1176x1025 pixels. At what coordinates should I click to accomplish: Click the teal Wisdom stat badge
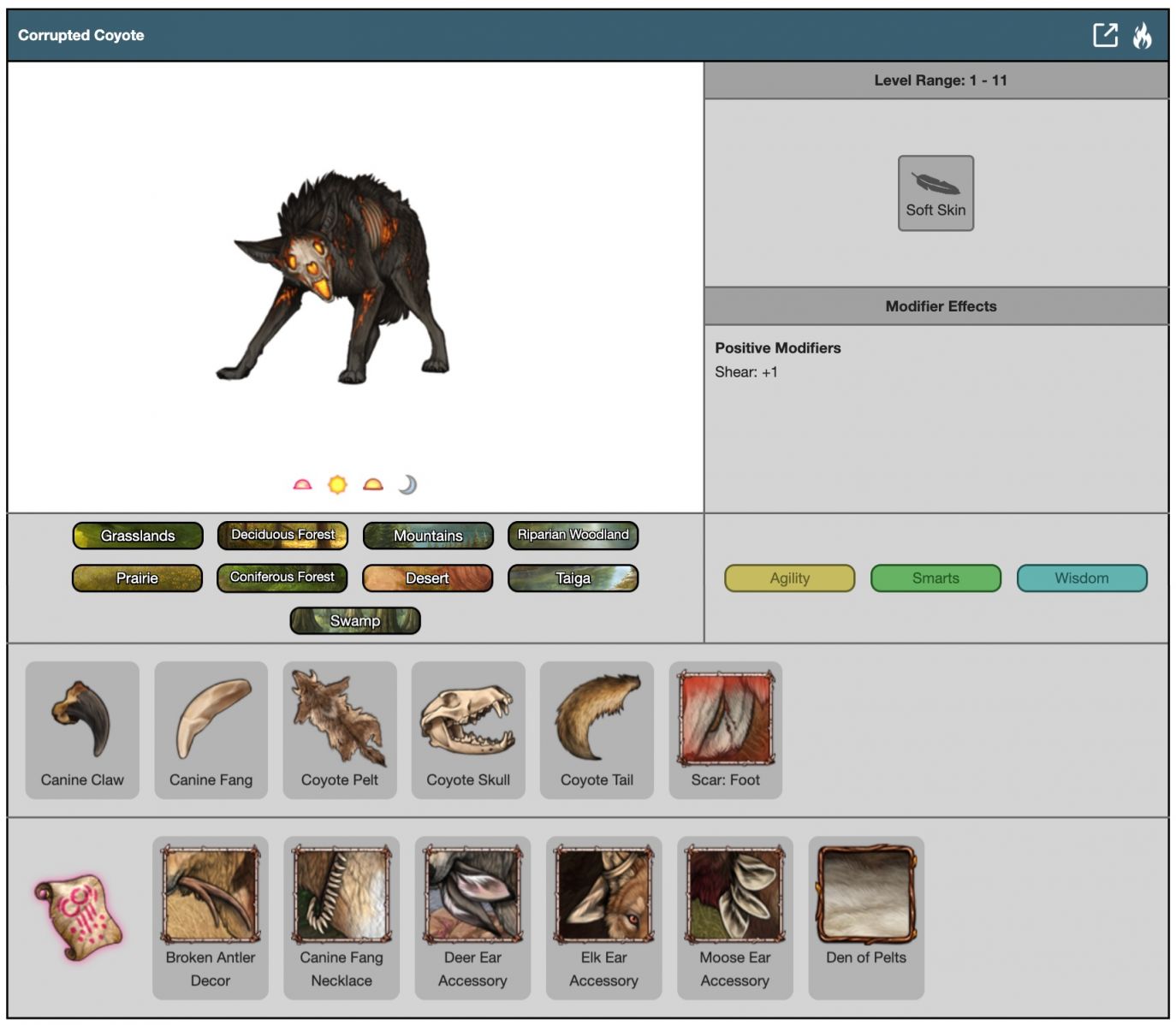(x=1081, y=578)
